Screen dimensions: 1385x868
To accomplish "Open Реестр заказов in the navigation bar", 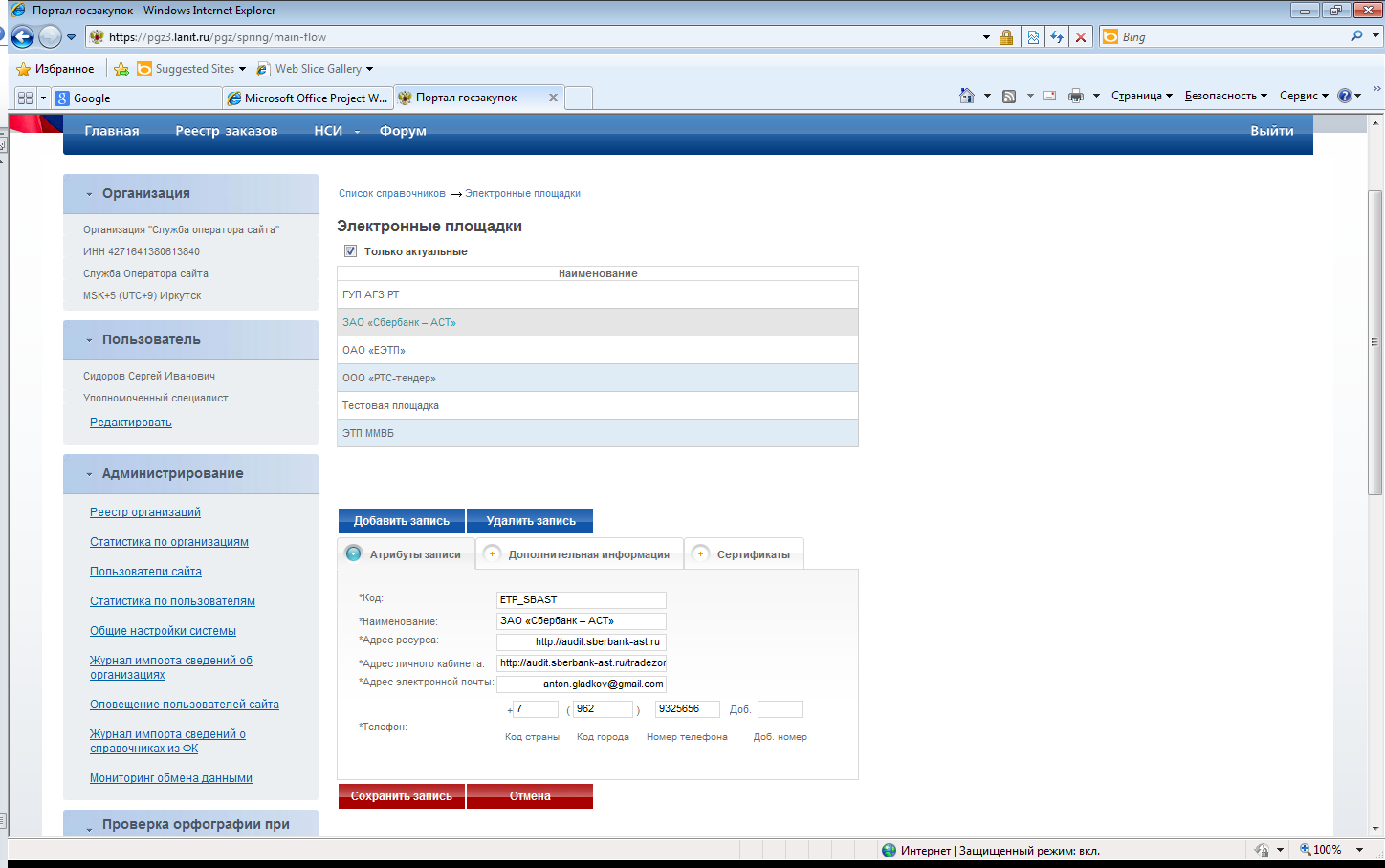I will point(227,131).
